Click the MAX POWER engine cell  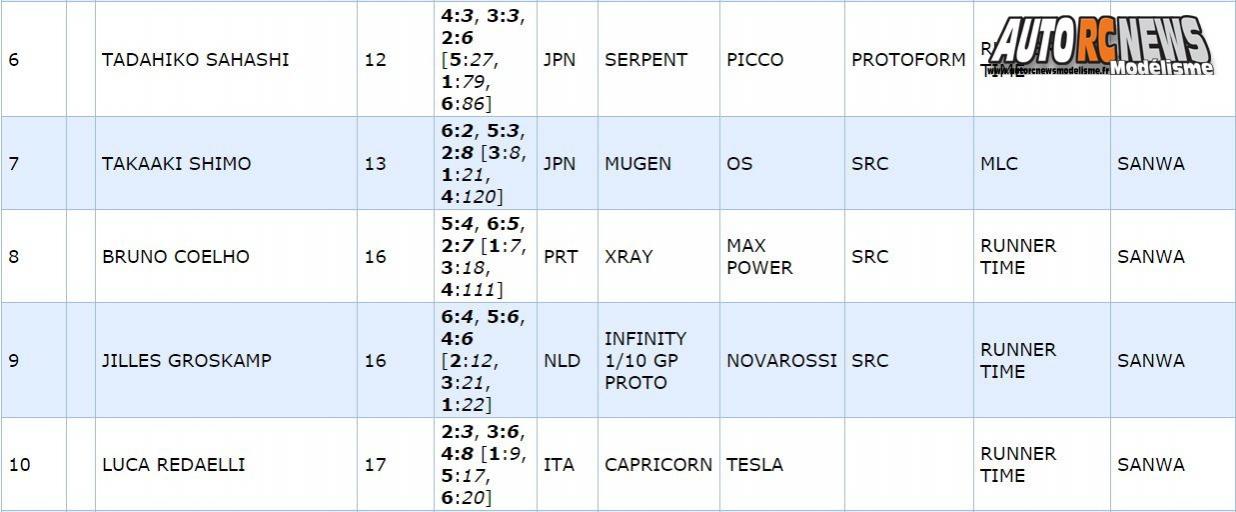click(759, 256)
